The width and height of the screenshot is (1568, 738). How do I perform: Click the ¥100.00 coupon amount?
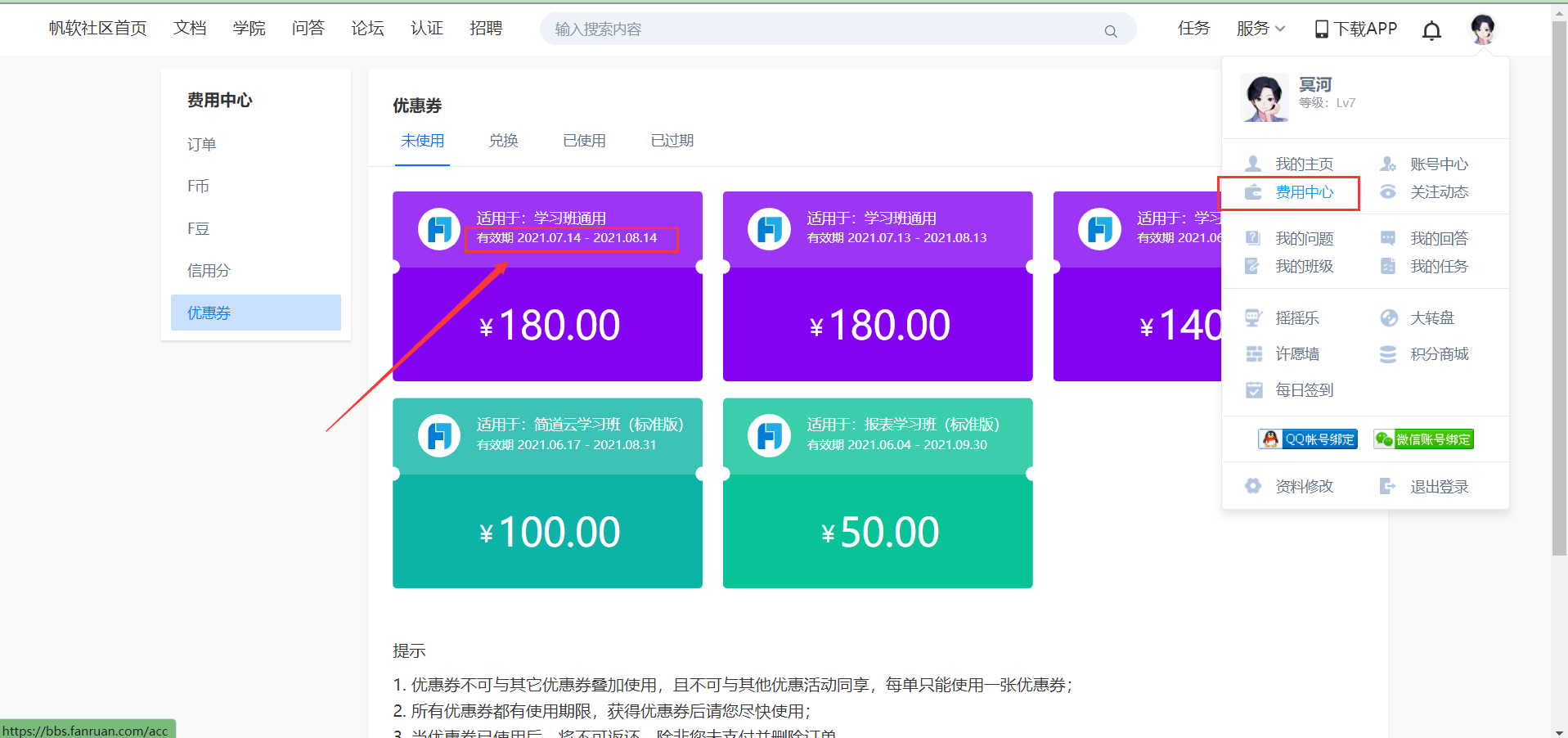coord(549,532)
